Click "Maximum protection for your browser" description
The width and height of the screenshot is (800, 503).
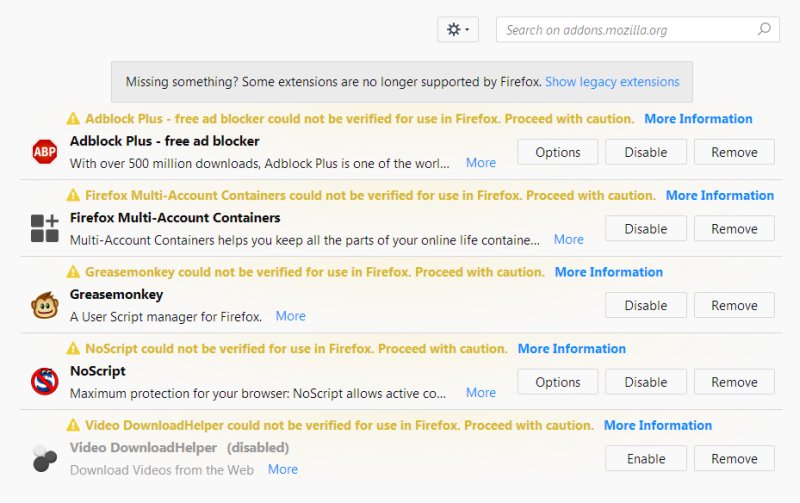click(258, 393)
